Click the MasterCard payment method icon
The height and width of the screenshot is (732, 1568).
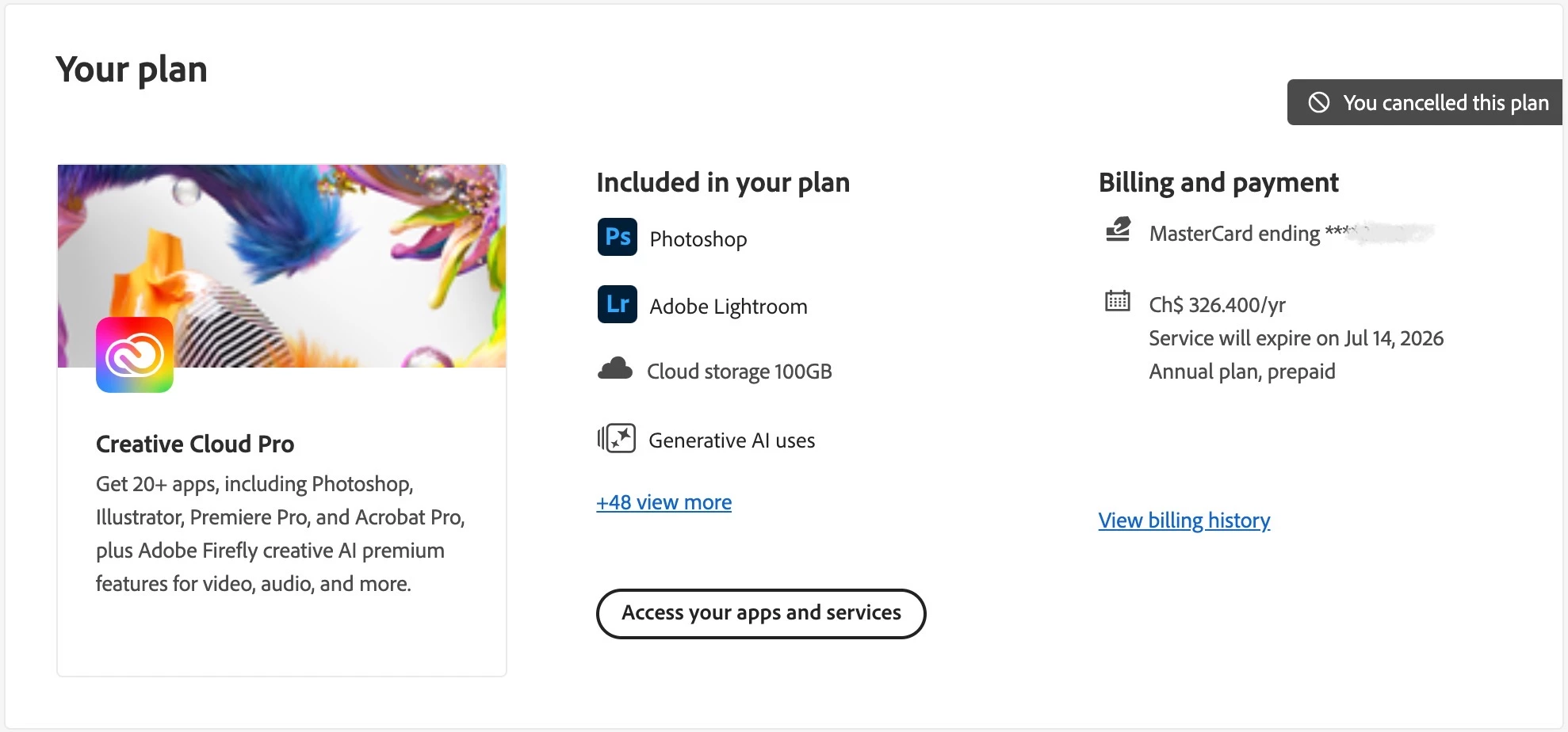pos(1118,230)
